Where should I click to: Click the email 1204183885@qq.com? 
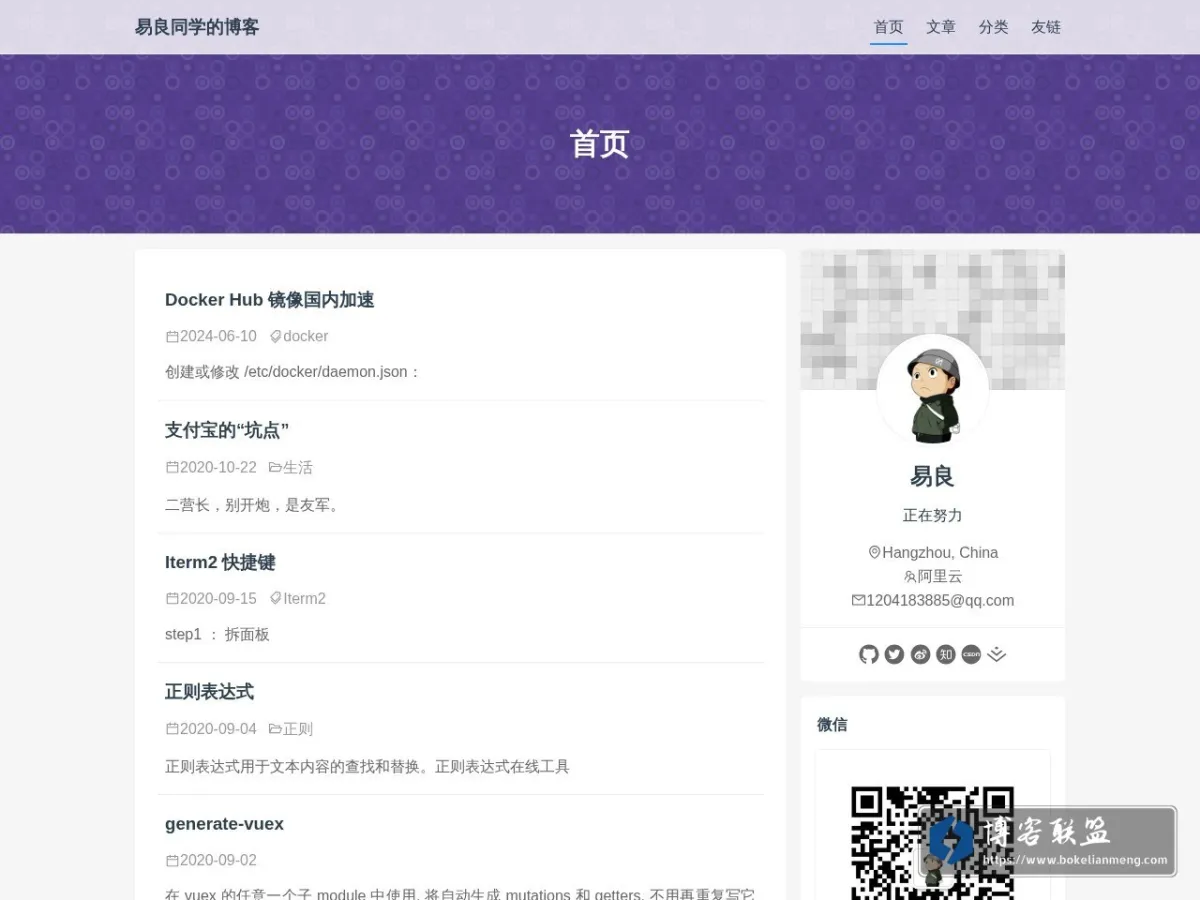coord(940,600)
